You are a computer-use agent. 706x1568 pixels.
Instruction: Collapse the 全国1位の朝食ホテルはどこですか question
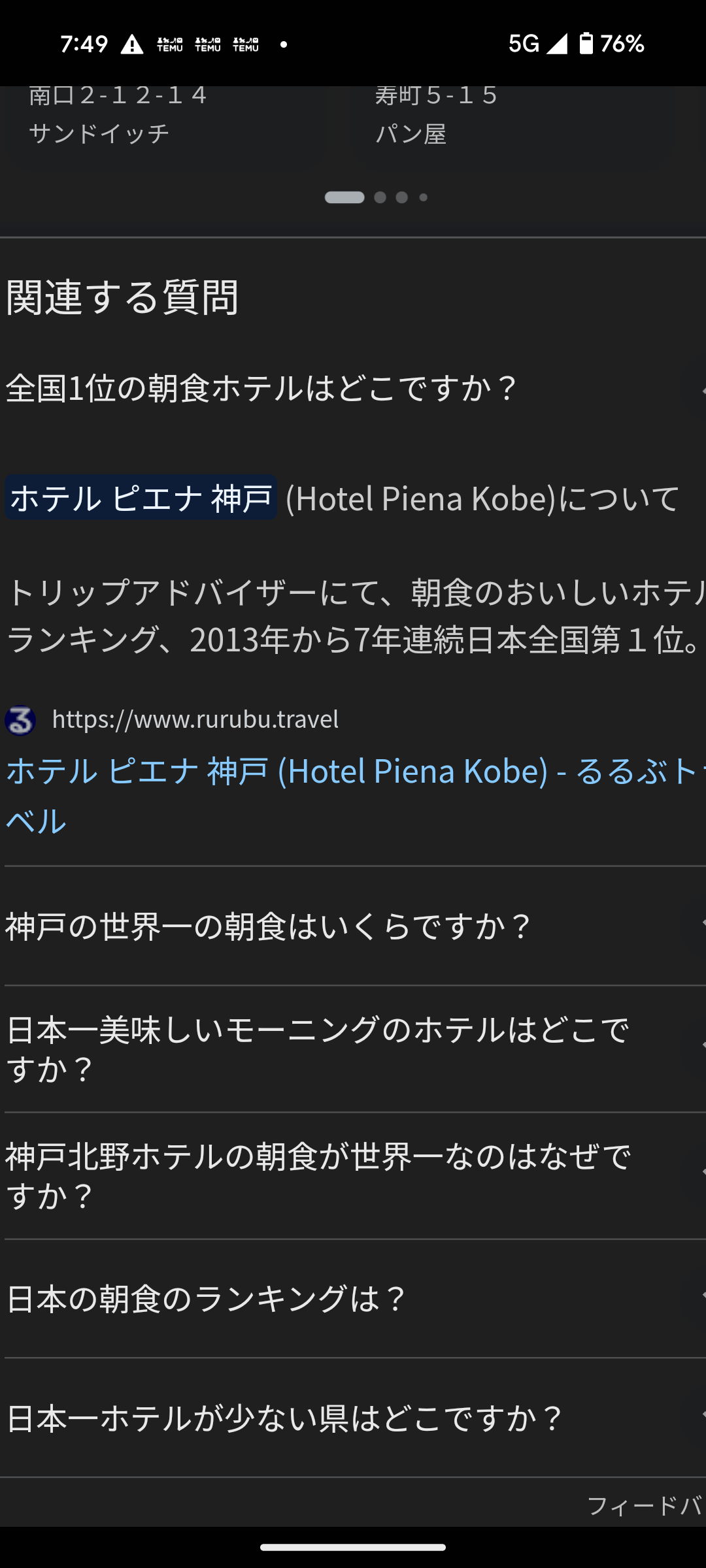697,390
